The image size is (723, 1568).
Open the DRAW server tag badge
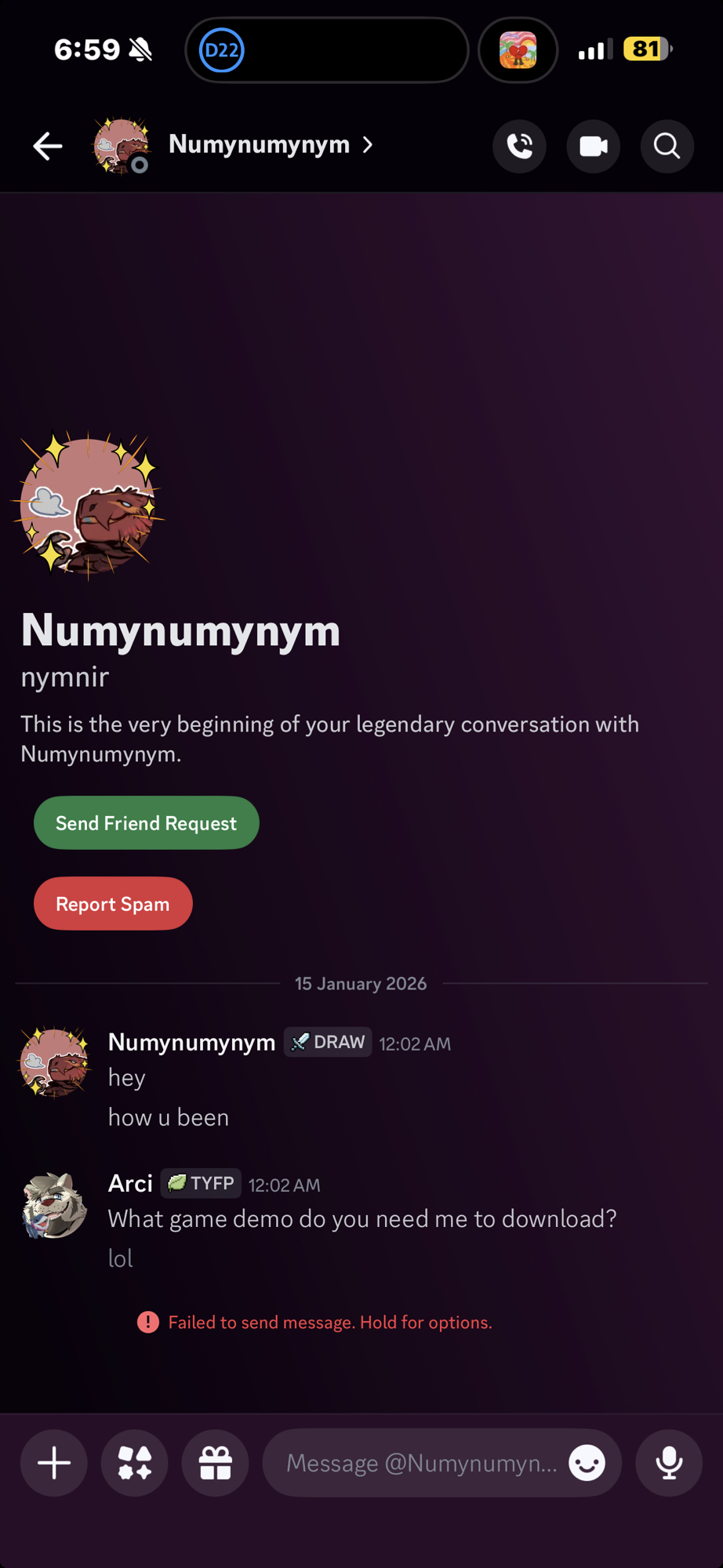[x=328, y=1043]
